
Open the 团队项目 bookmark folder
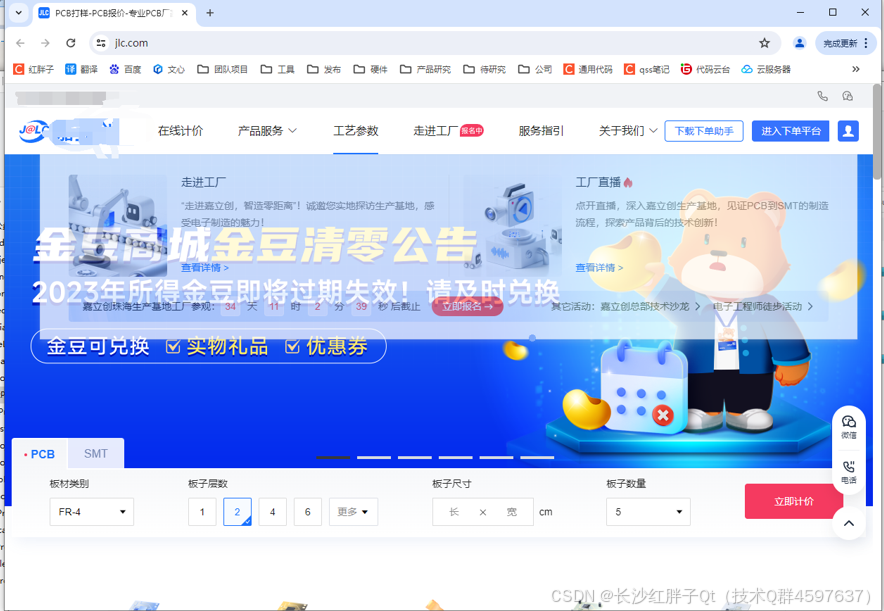click(x=223, y=69)
